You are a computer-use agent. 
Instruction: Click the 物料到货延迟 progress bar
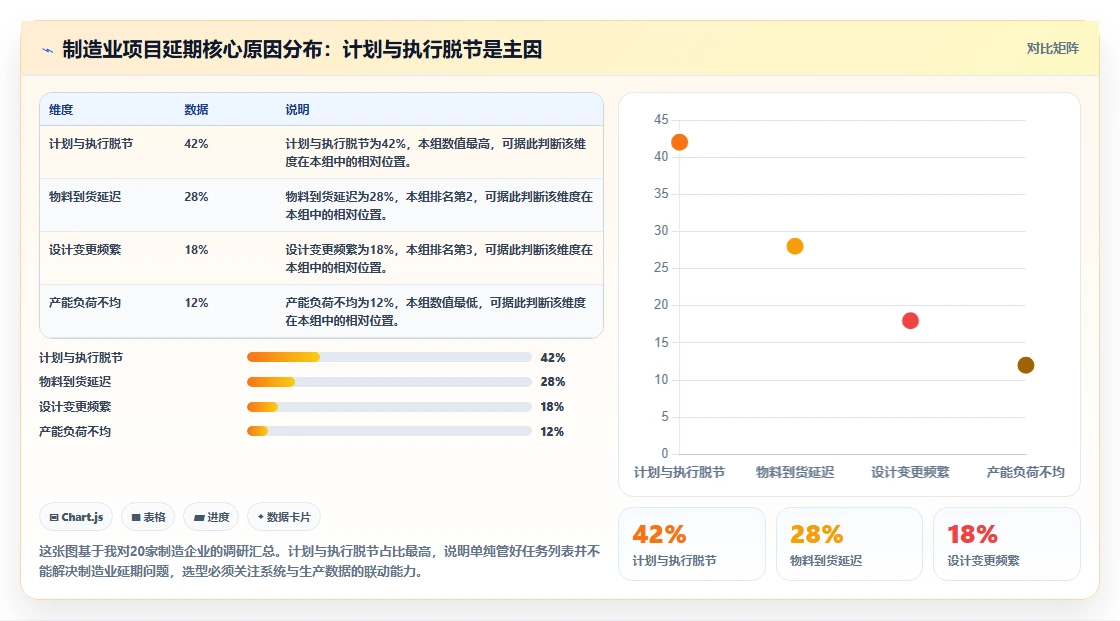click(x=389, y=382)
